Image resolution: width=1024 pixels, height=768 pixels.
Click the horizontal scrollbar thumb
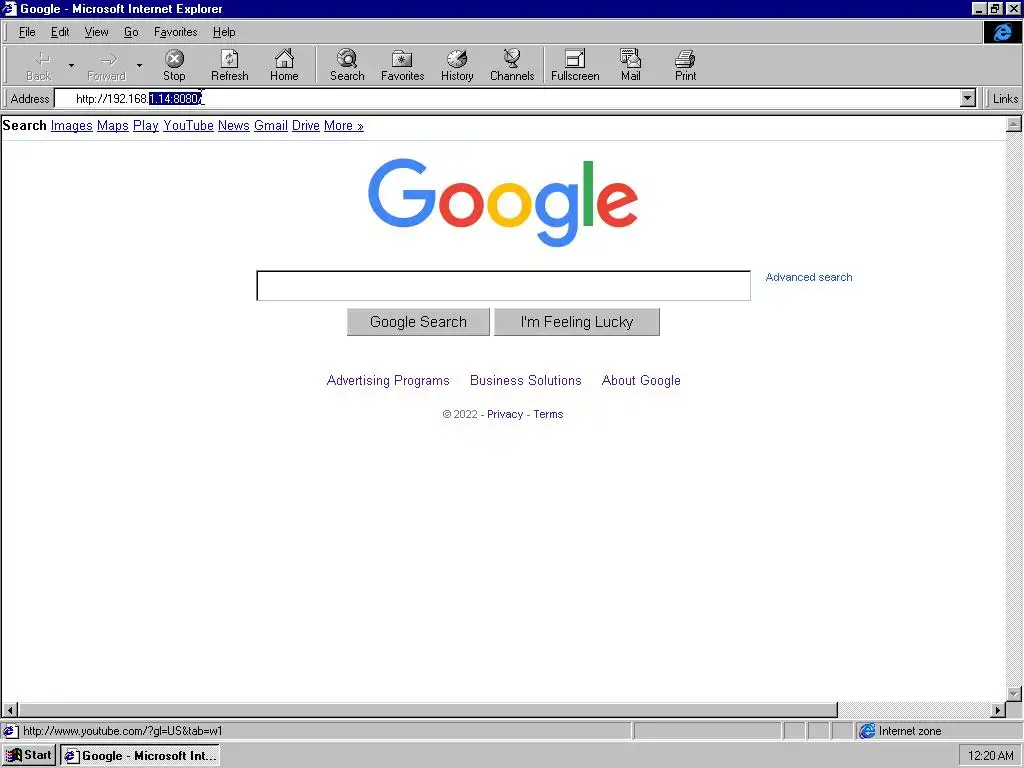point(428,710)
